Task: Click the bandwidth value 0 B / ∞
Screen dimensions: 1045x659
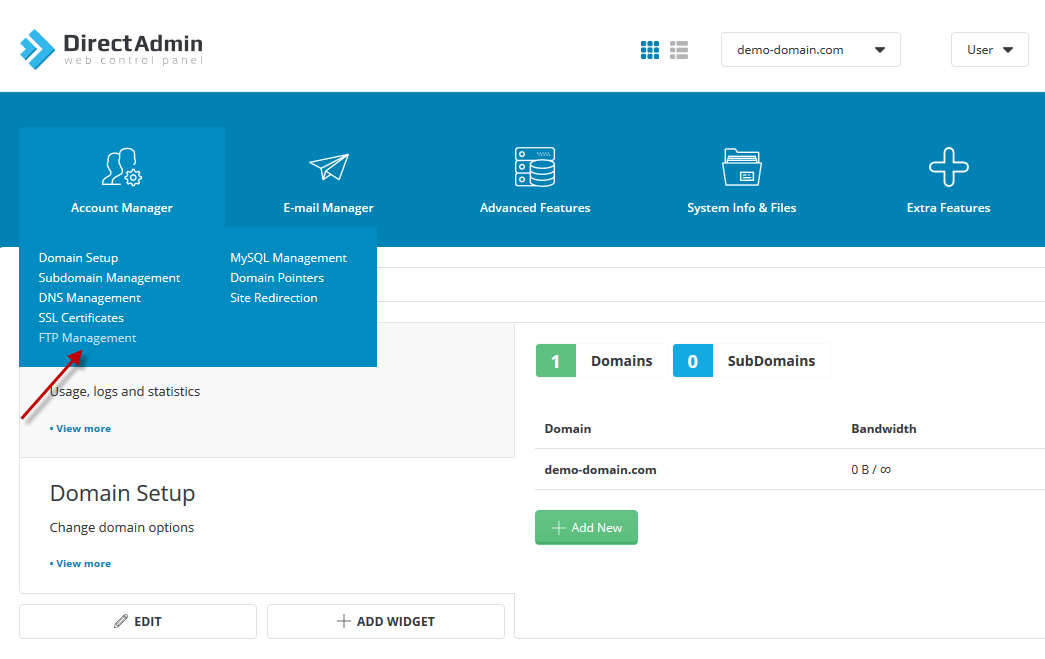Action: click(x=871, y=470)
